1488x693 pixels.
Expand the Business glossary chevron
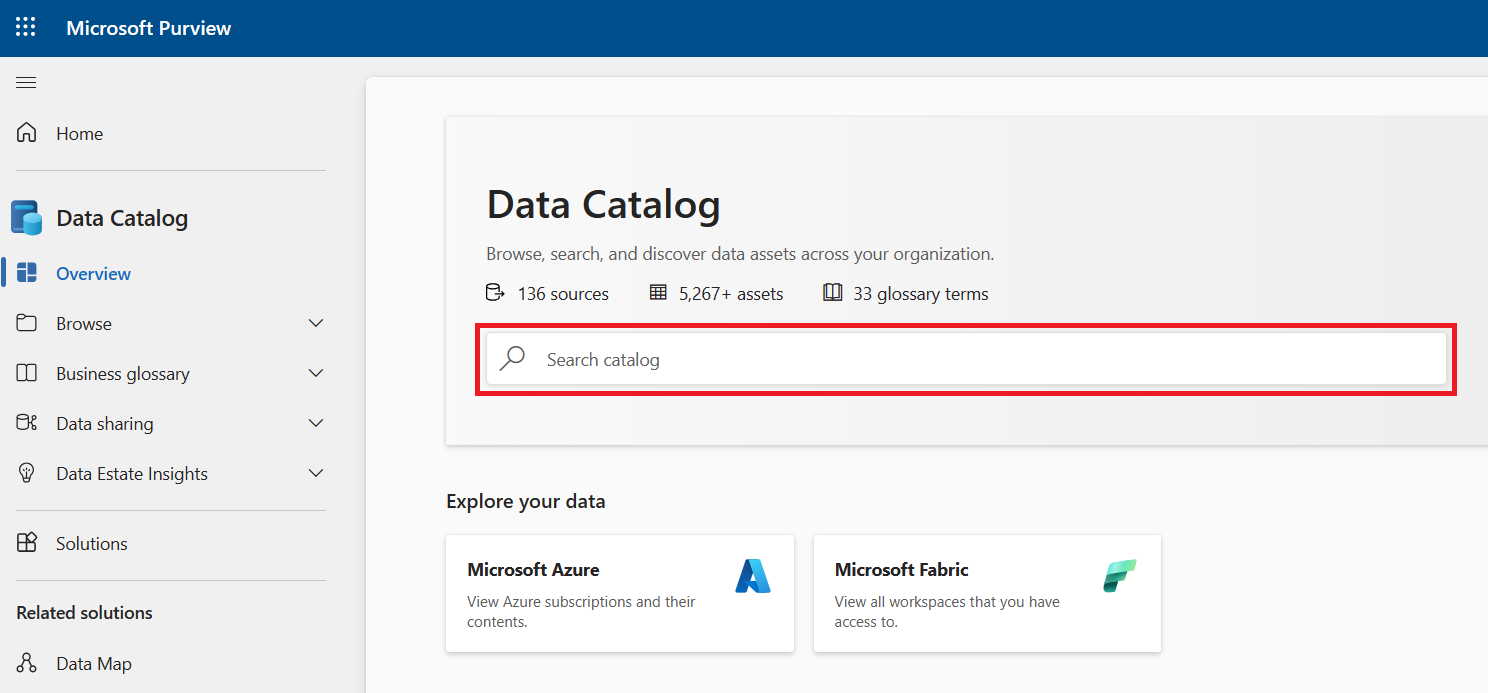[x=316, y=373]
